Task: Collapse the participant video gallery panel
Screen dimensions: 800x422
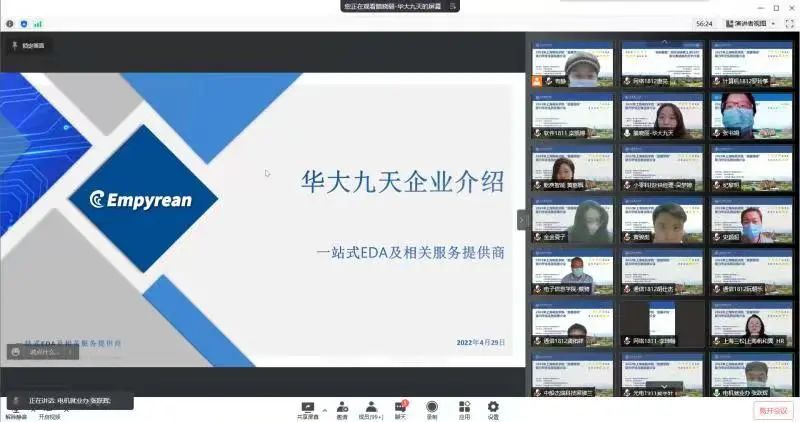Action: (x=521, y=219)
